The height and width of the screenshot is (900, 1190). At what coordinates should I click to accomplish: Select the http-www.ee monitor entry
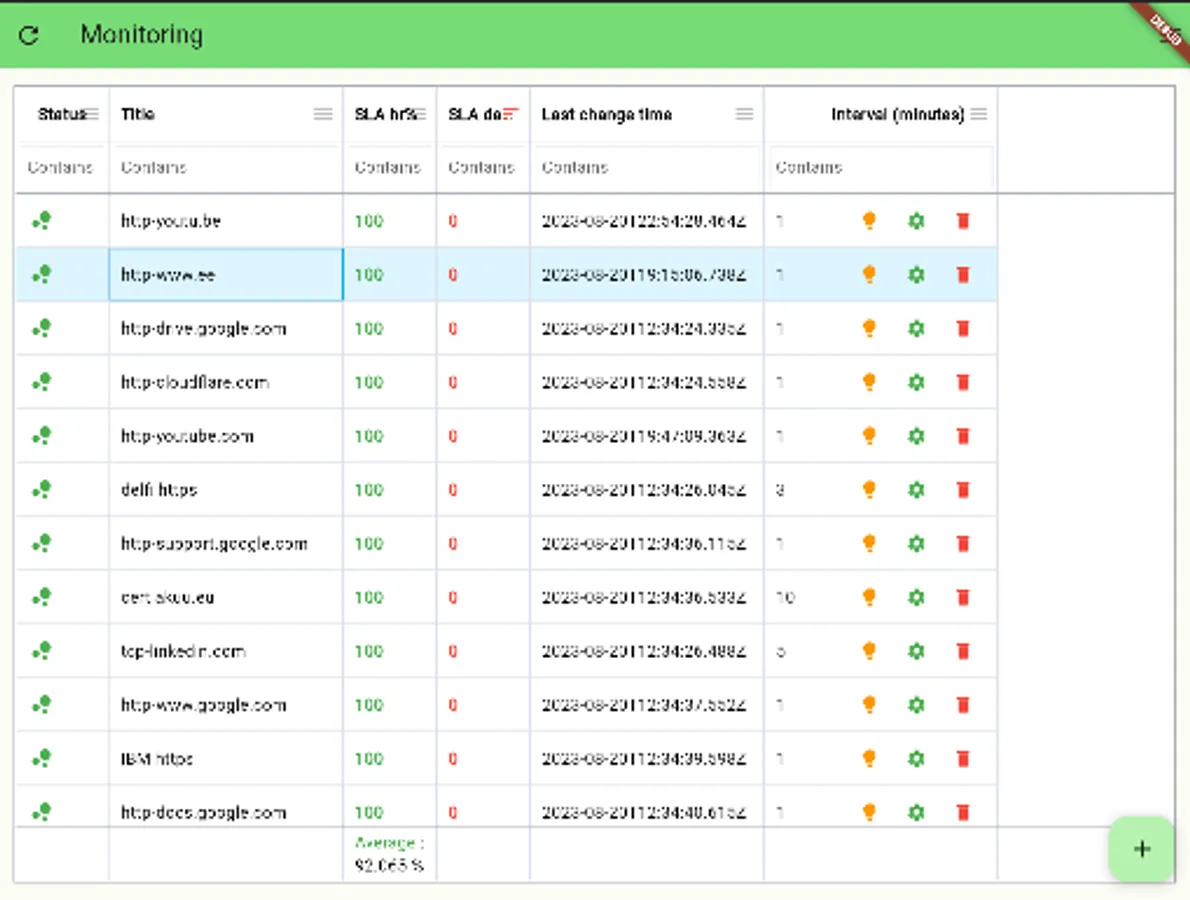tap(225, 275)
